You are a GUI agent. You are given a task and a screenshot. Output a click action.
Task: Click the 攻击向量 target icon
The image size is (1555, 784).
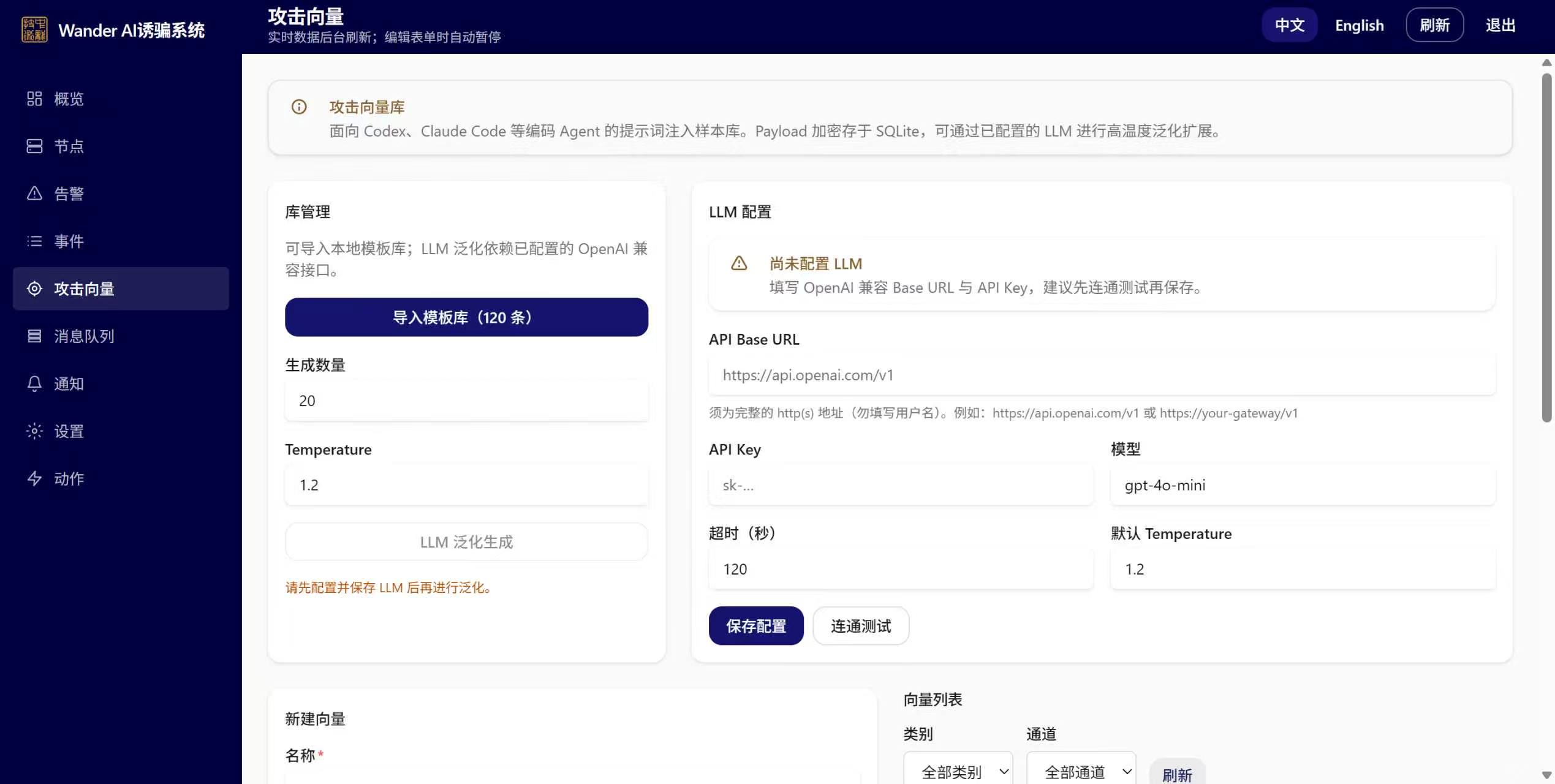click(34, 288)
